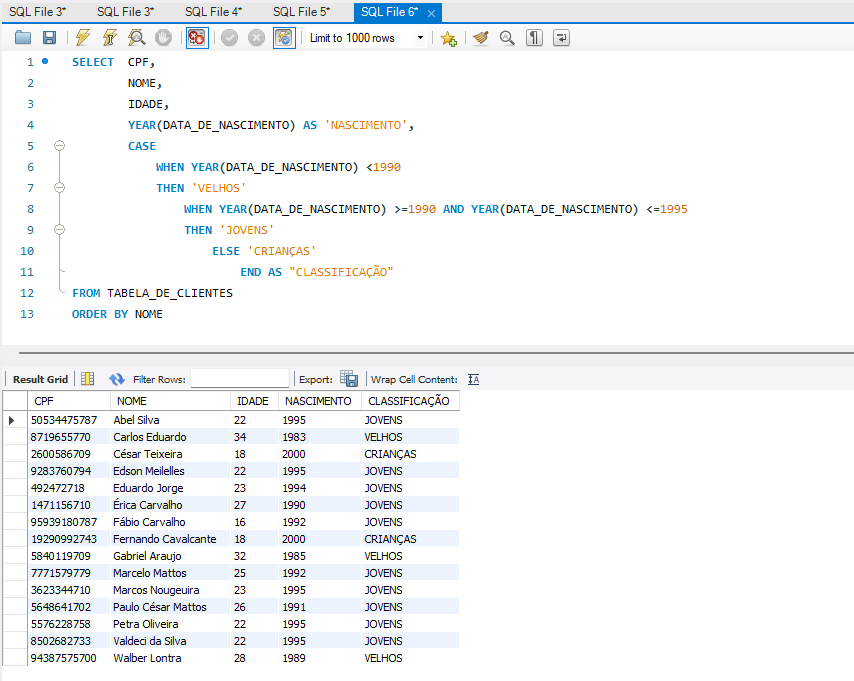Sort by the NOME column header

coord(170,401)
